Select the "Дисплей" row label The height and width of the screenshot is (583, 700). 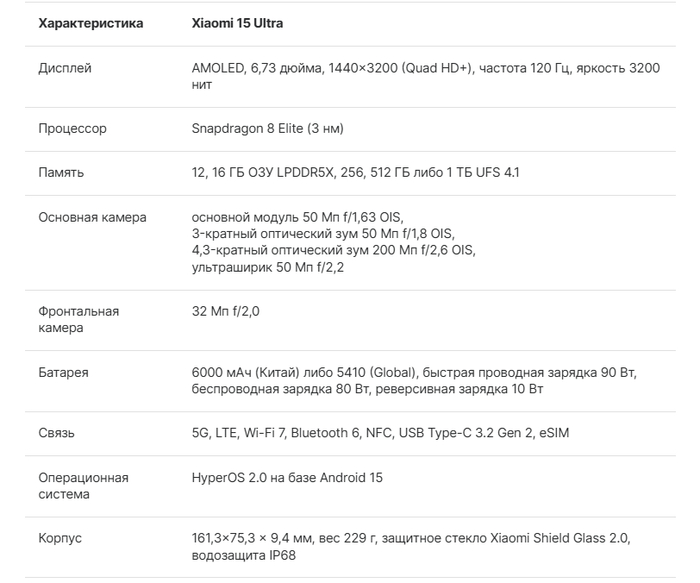click(65, 69)
